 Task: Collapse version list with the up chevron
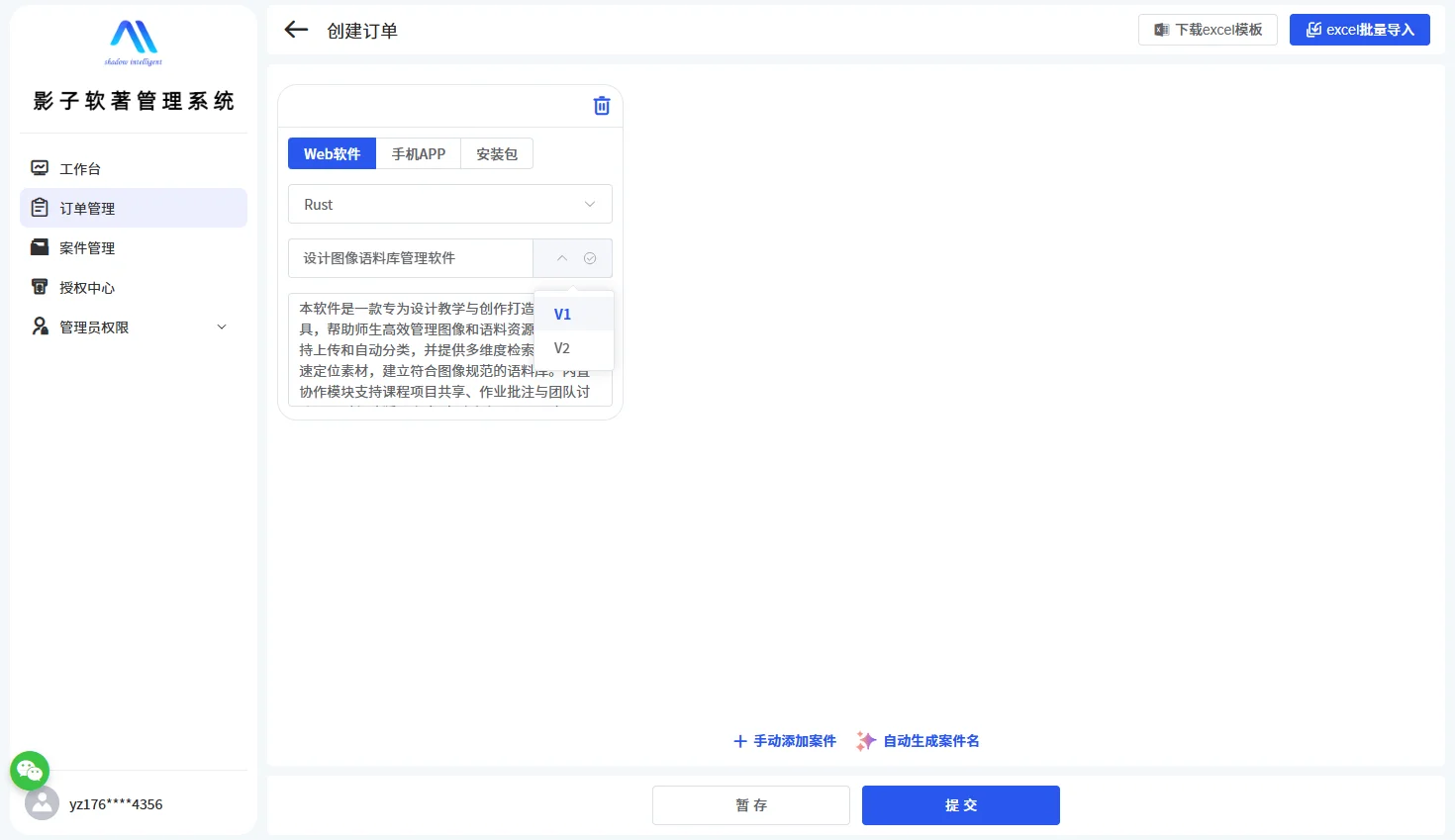[561, 258]
